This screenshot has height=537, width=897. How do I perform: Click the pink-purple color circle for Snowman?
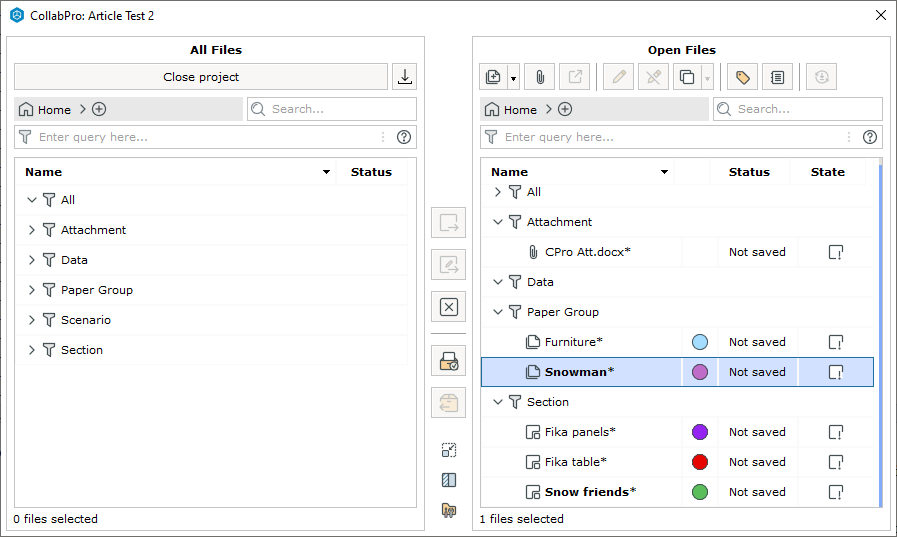point(700,372)
